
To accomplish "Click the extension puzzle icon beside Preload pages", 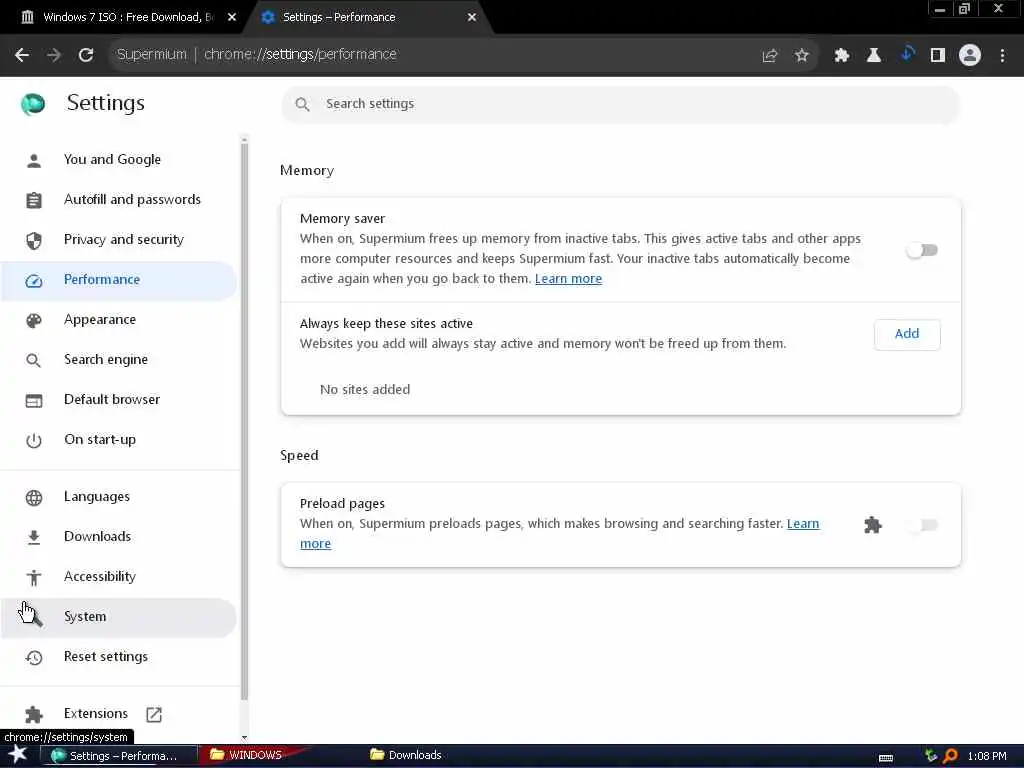I will [872, 524].
